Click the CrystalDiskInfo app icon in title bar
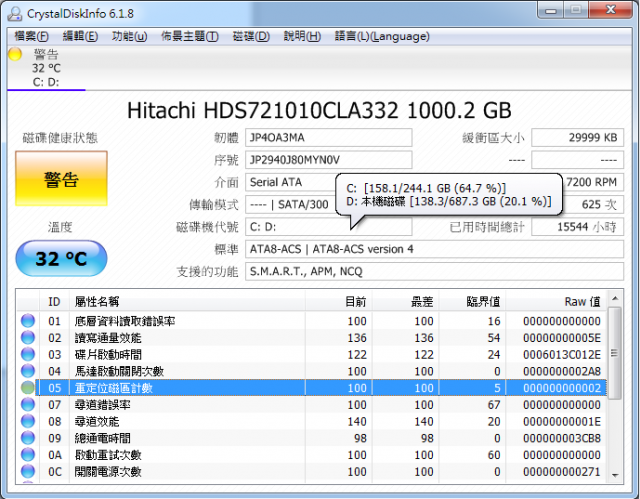This screenshot has width=640, height=499. [x=15, y=13]
